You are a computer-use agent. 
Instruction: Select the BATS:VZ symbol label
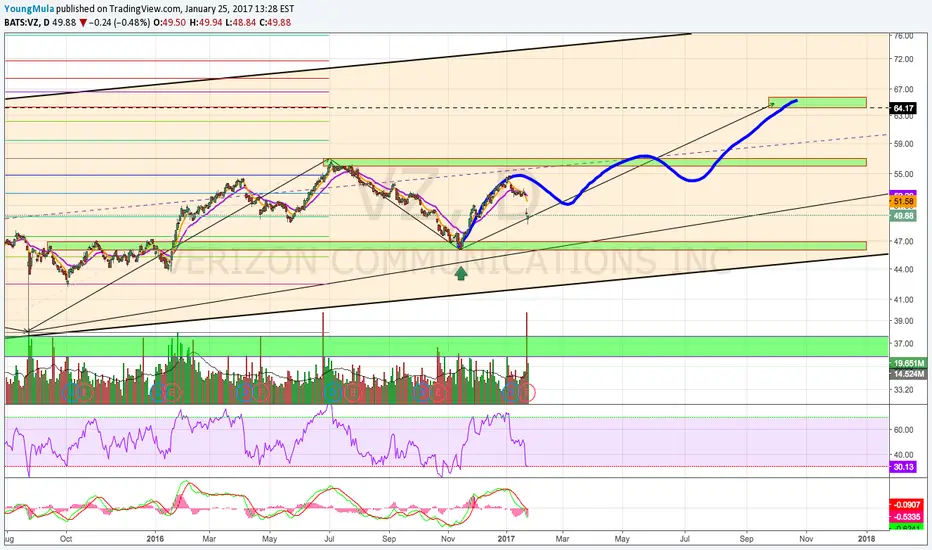(21, 23)
